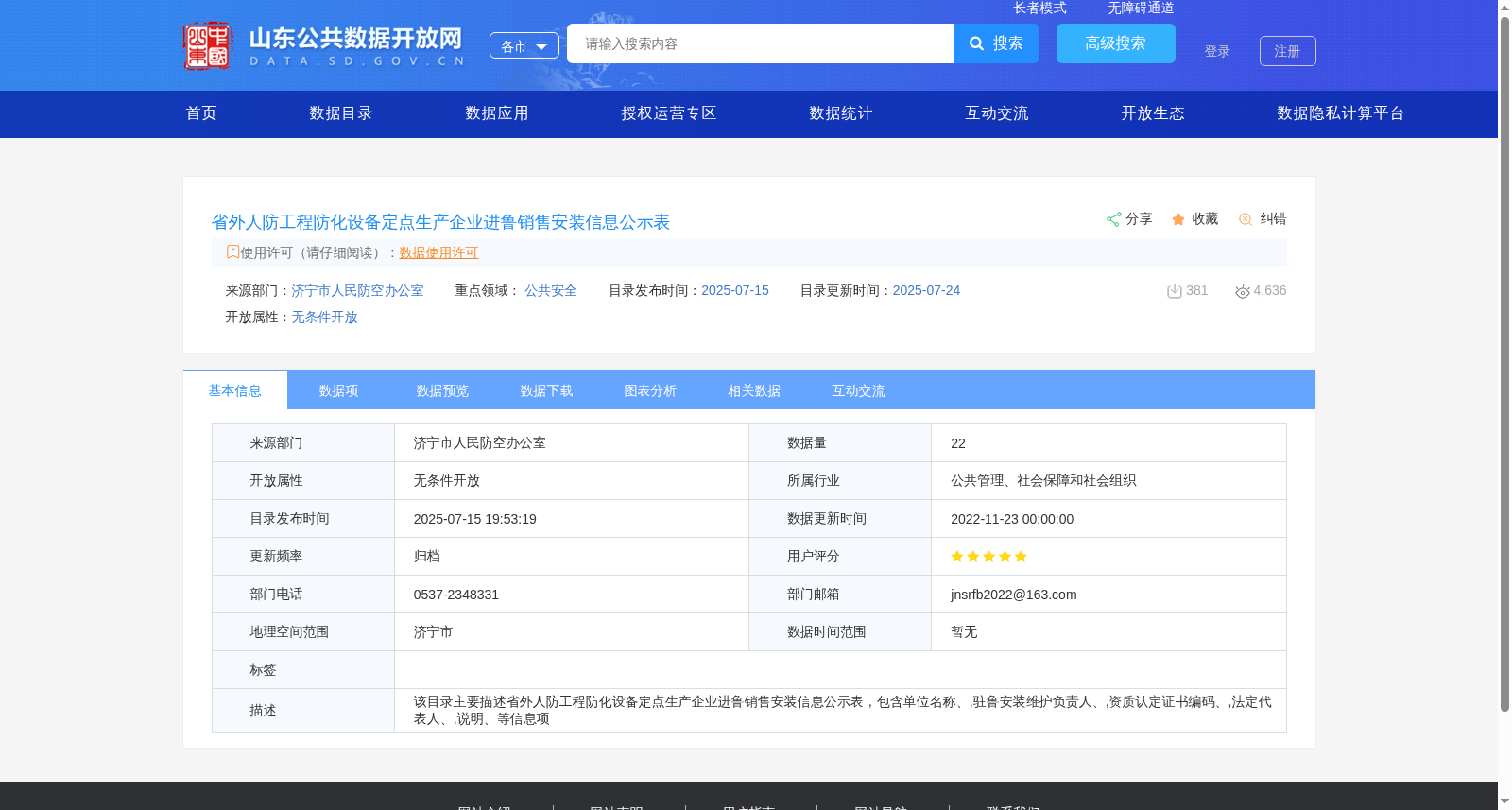Click email jnsrfb2022@163.com

pyautogui.click(x=1014, y=595)
